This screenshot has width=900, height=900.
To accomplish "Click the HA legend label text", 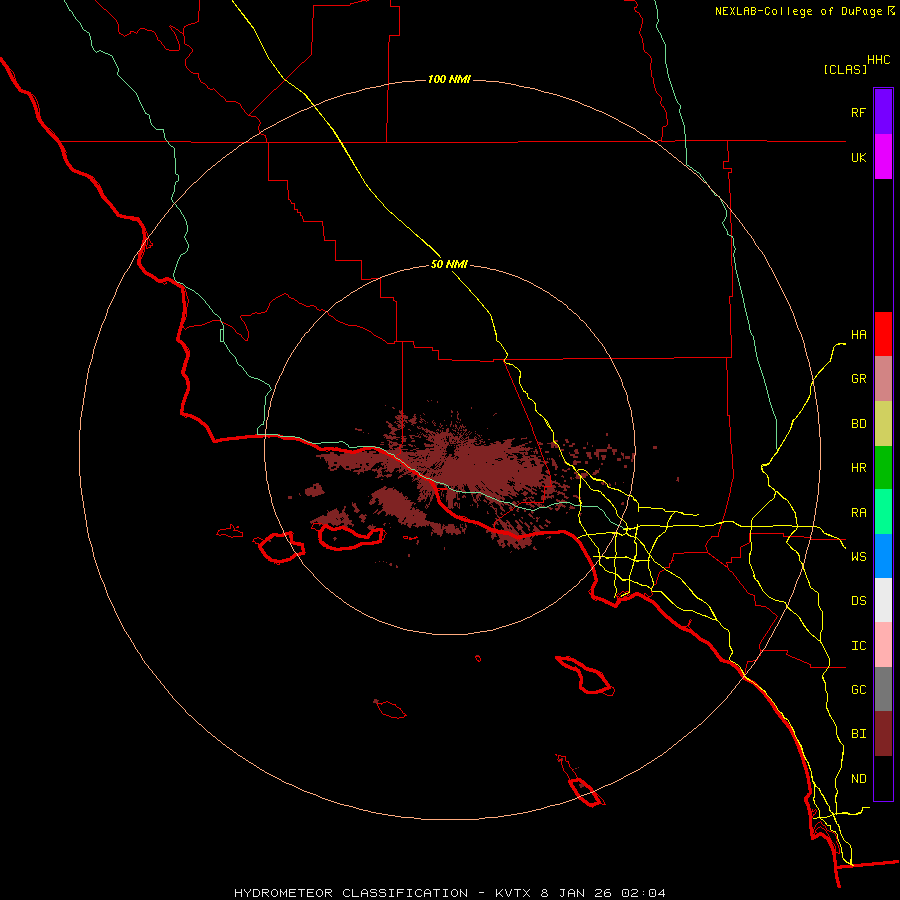I will pos(858,335).
